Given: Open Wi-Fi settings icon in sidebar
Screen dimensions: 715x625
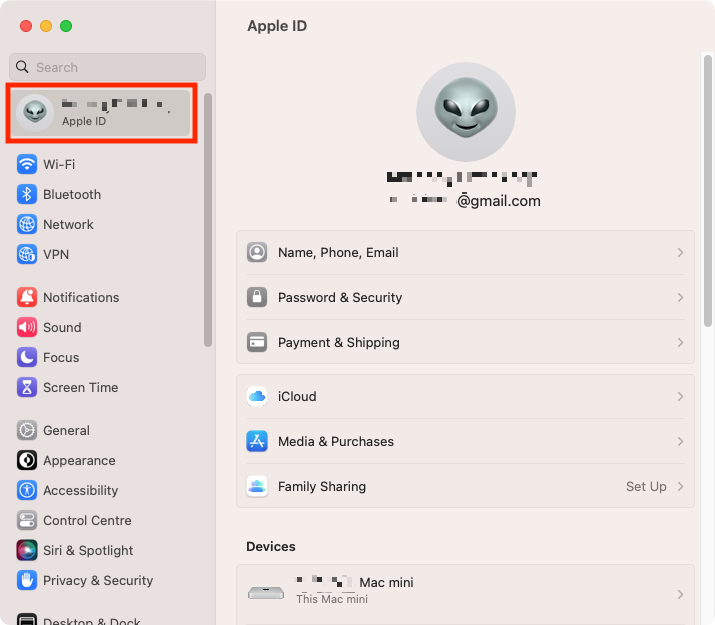Looking at the screenshot, I should [x=27, y=164].
